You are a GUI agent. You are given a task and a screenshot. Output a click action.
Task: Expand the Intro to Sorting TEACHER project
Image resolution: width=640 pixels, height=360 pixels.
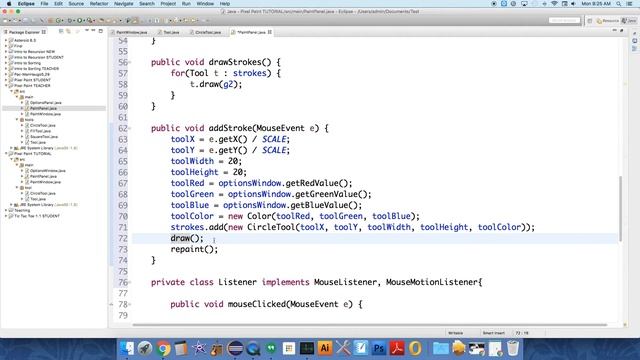click(6, 69)
